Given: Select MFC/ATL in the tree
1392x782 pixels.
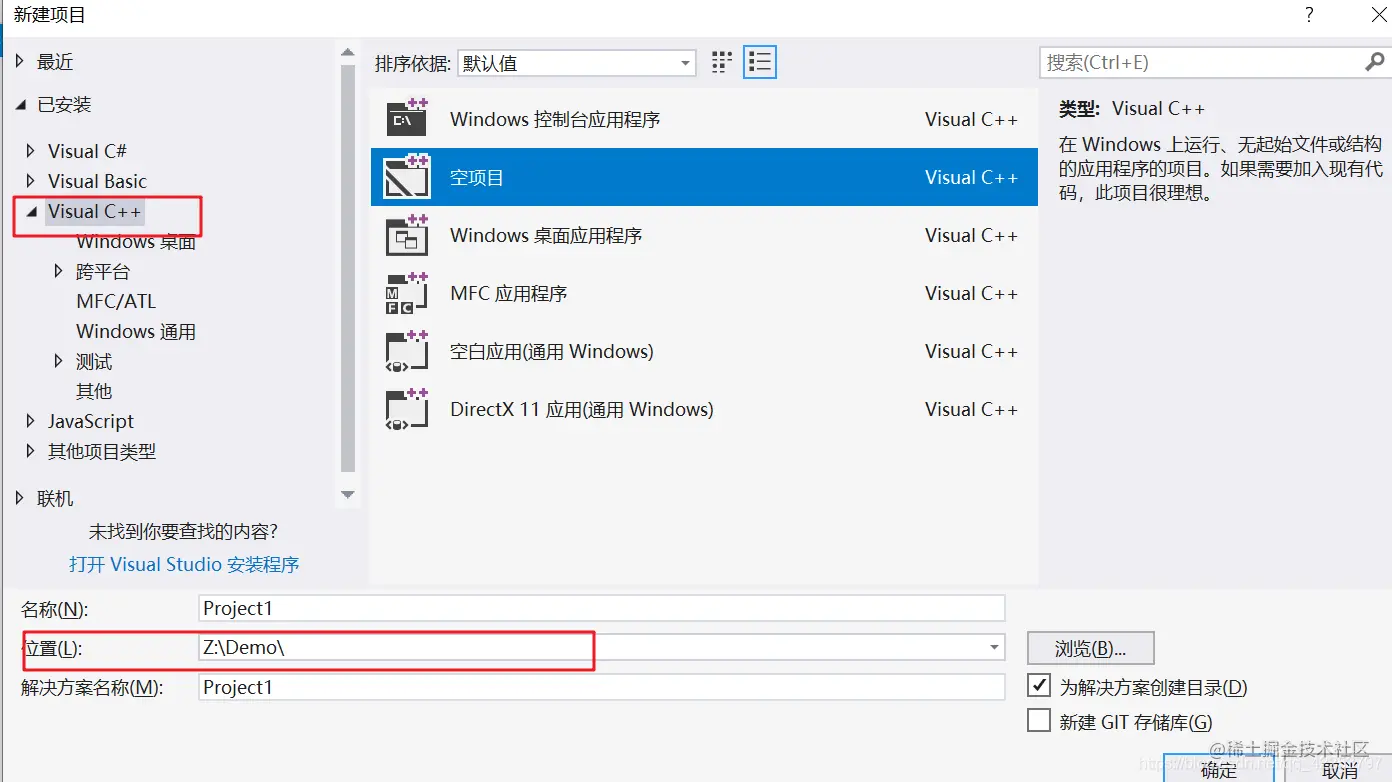Looking at the screenshot, I should (x=116, y=301).
